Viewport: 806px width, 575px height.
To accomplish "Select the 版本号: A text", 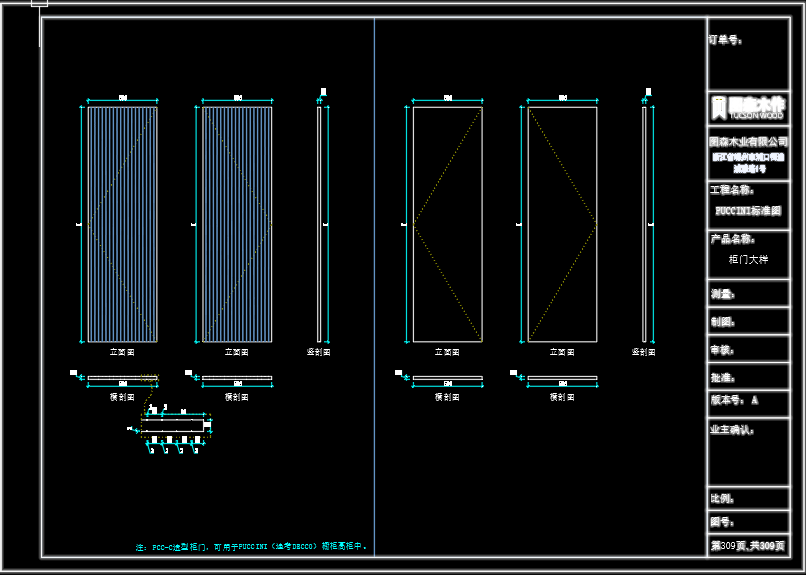I will click(734, 400).
